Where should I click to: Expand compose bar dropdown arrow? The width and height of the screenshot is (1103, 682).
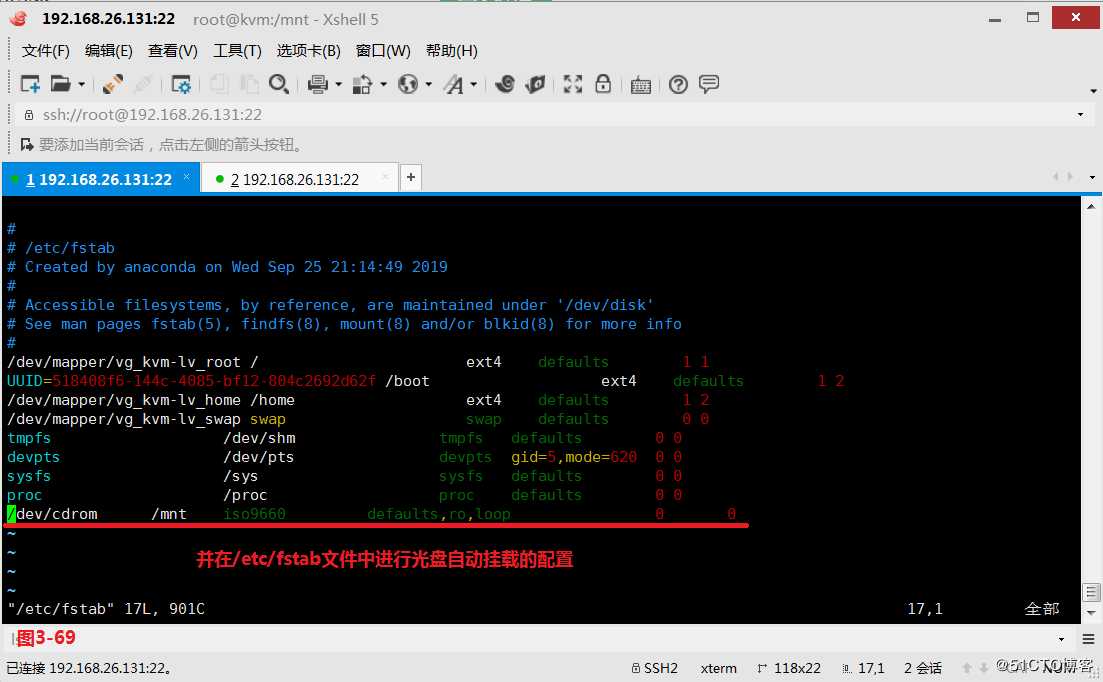click(x=1061, y=639)
